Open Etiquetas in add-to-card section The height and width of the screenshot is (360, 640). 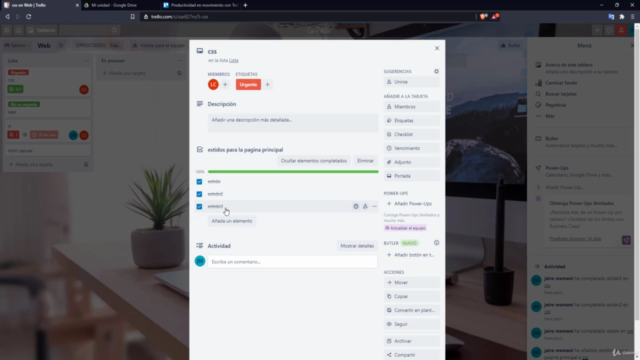tap(411, 120)
